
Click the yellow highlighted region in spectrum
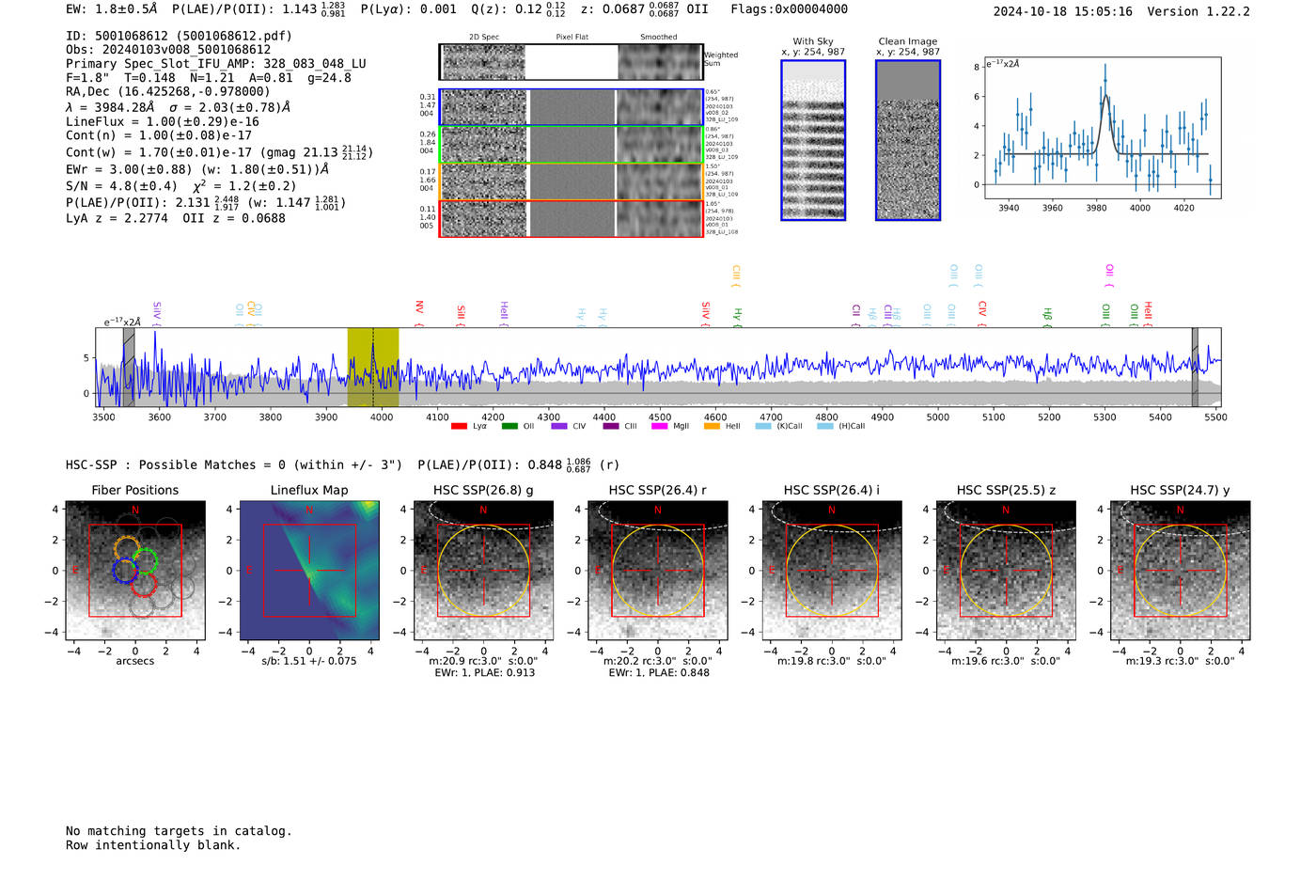373,368
